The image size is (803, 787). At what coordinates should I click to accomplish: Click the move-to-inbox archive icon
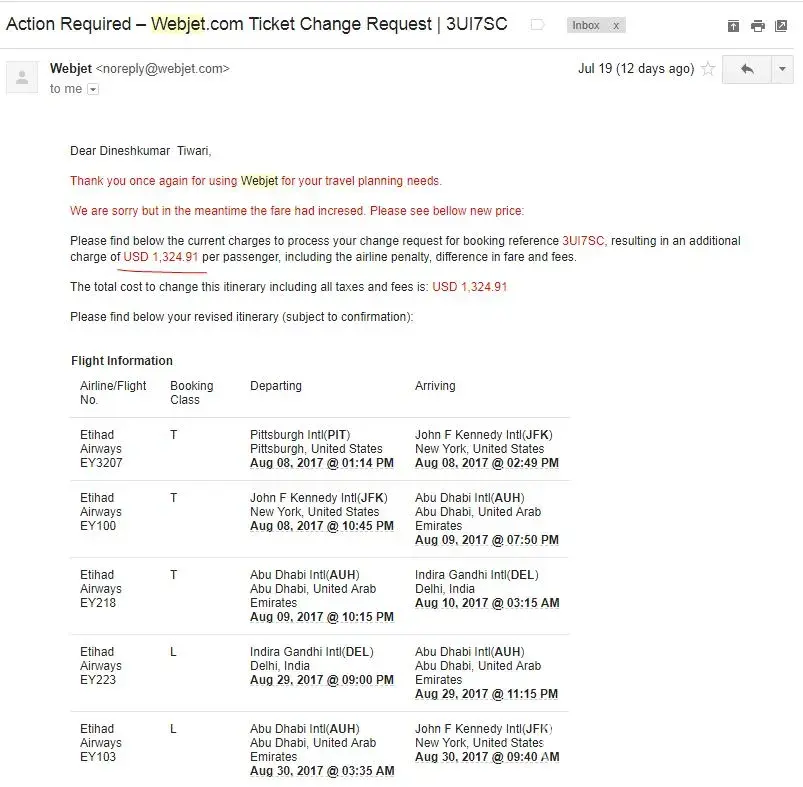click(x=733, y=26)
